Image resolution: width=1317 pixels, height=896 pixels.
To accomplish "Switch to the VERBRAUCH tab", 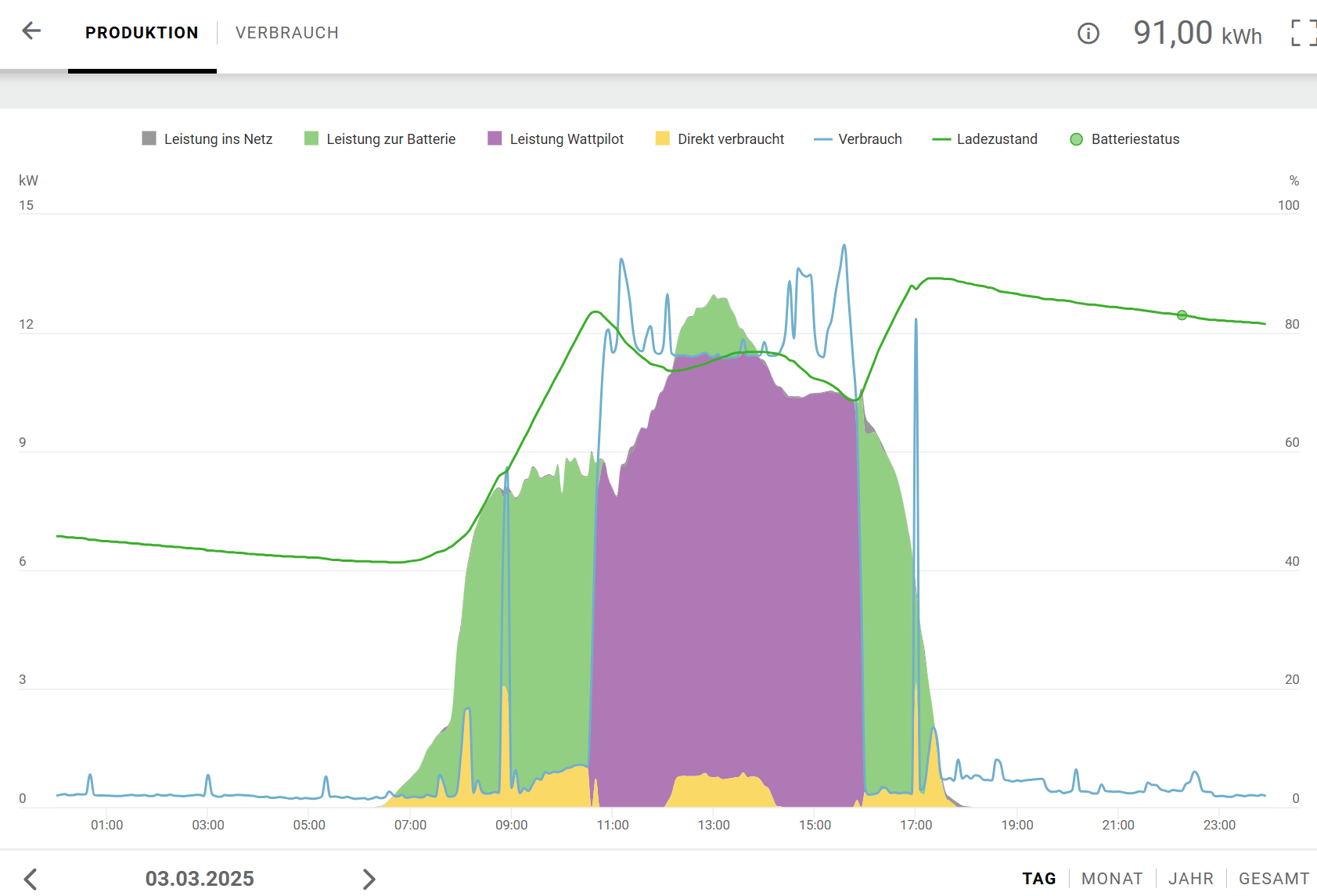I will [286, 33].
